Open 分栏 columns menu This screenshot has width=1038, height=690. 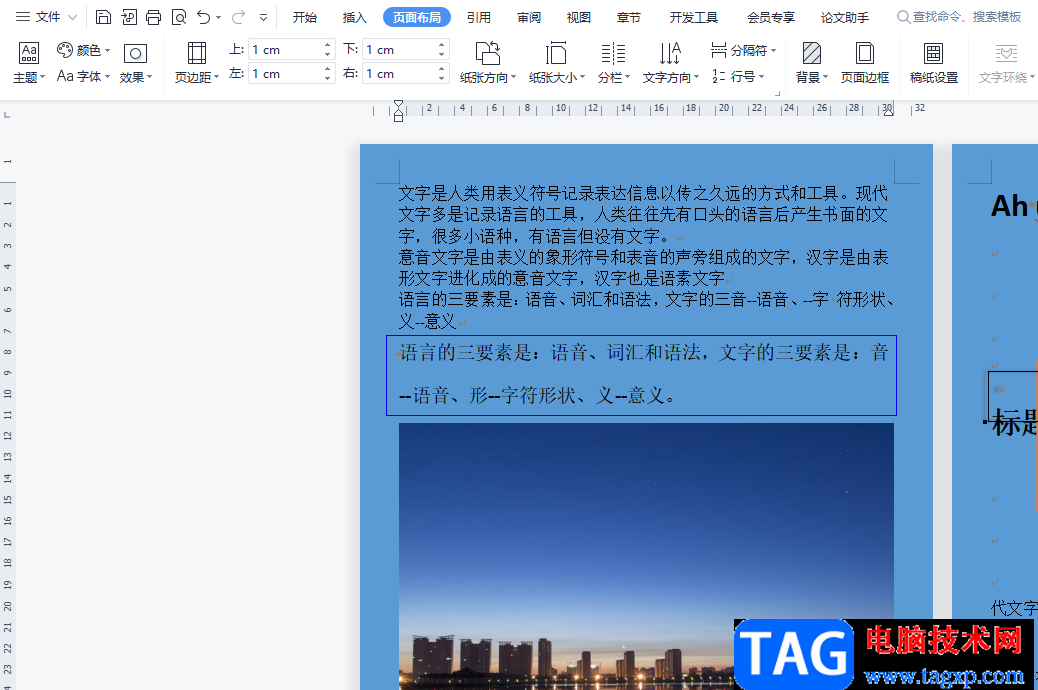click(614, 63)
